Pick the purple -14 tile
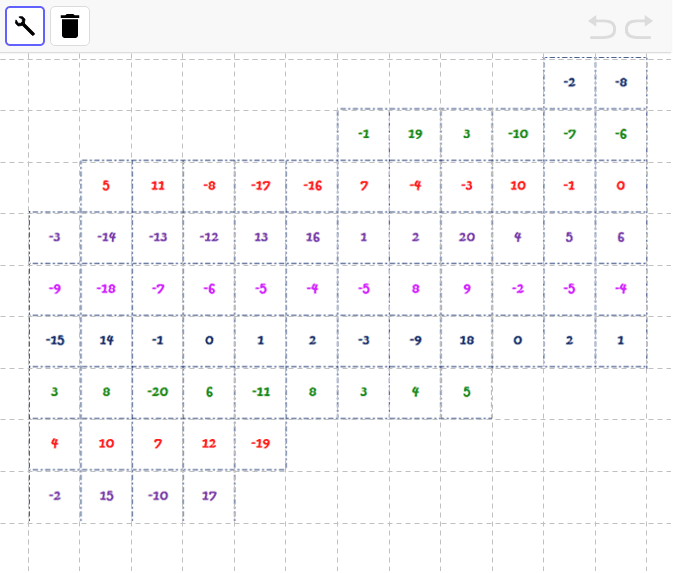 106,237
